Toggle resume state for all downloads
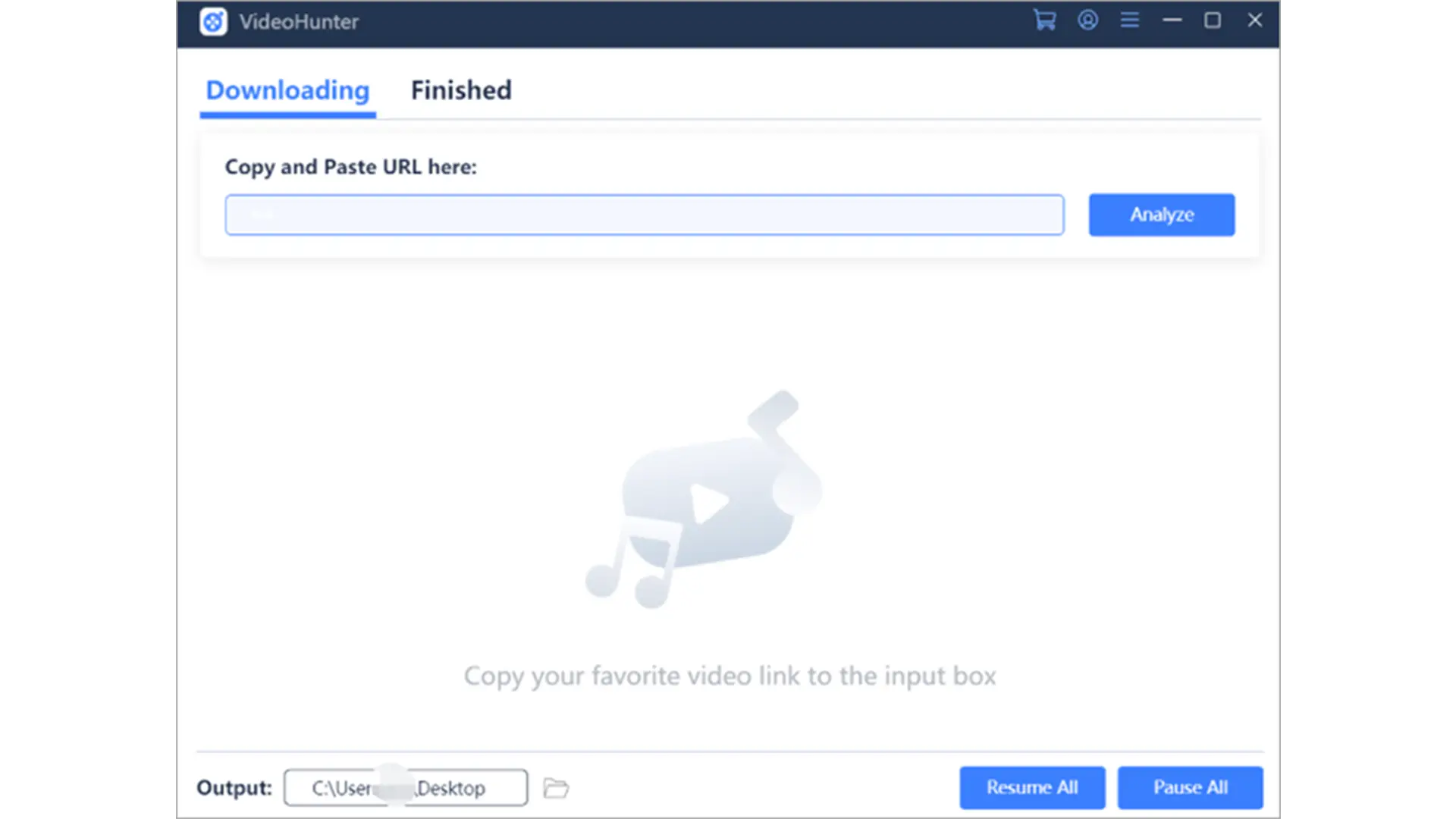 click(1032, 787)
